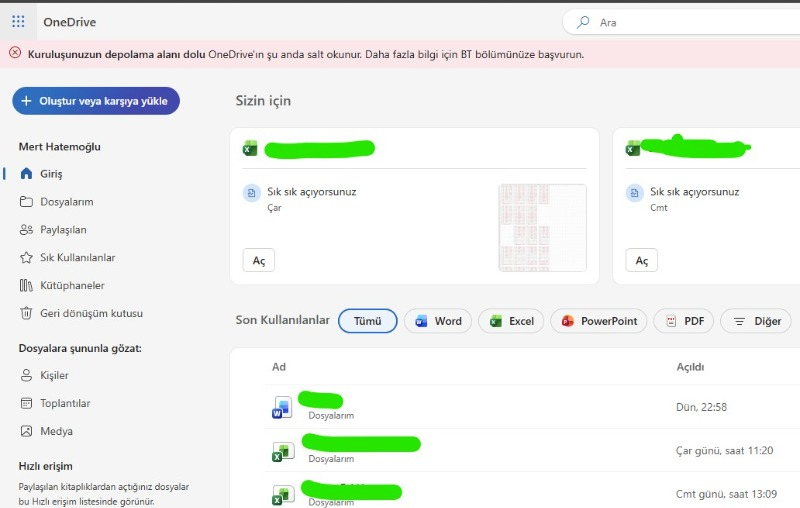Click Dosyalarım location under Word file
The height and width of the screenshot is (508, 800).
coord(331,416)
